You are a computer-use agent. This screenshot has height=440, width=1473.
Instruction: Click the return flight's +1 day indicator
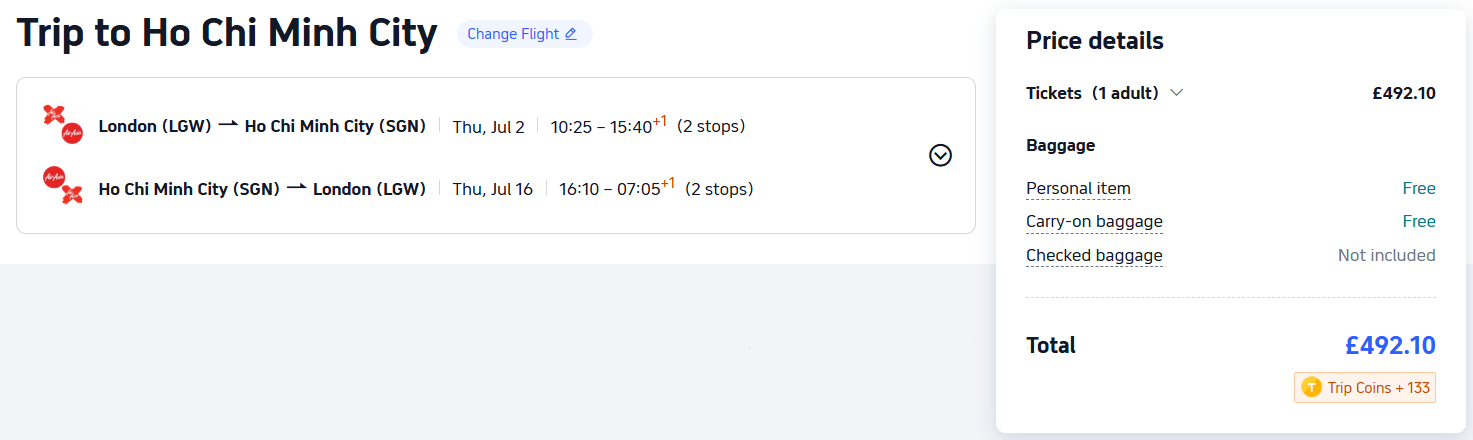coord(668,183)
